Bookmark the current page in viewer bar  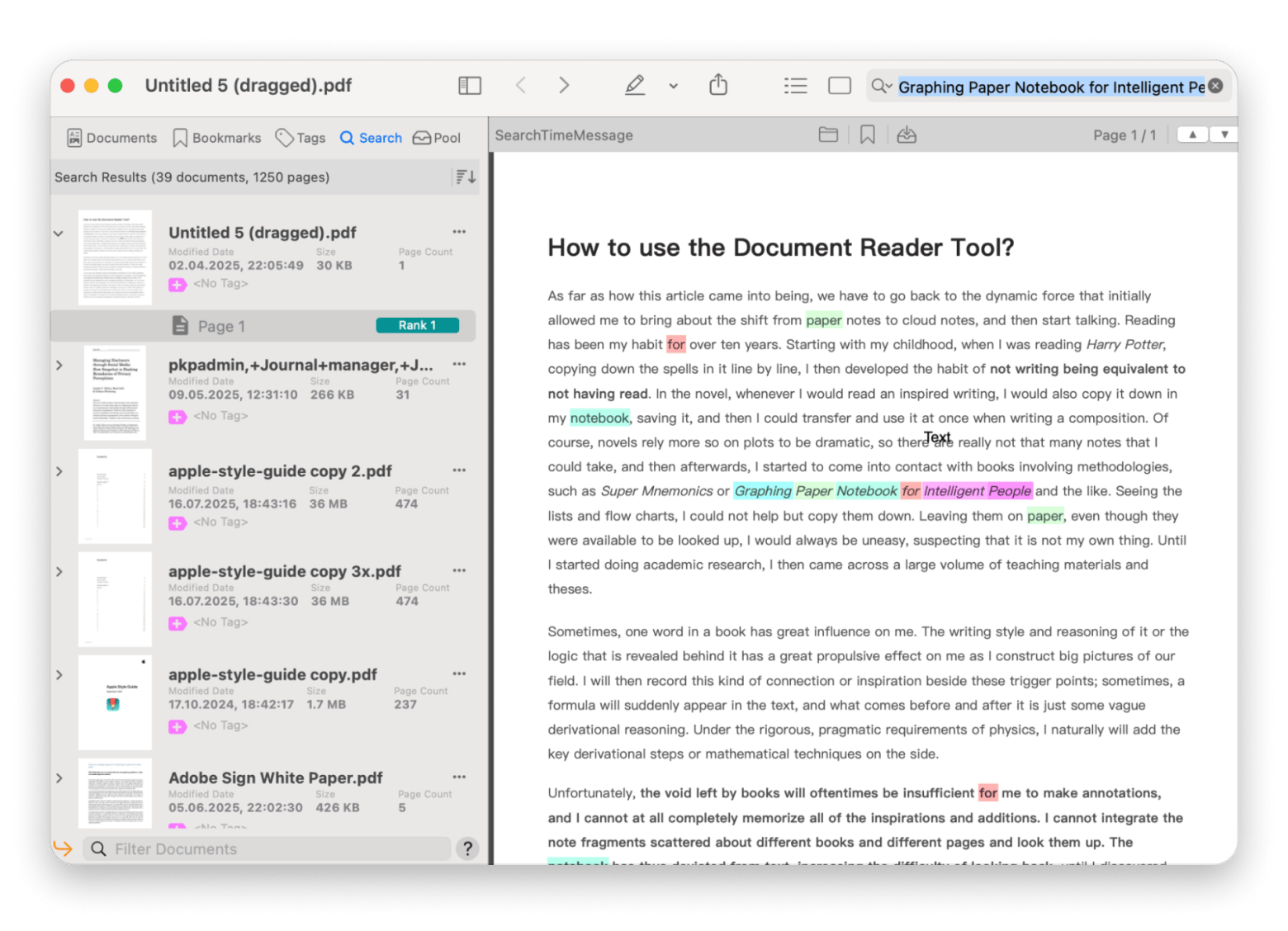[x=867, y=135]
